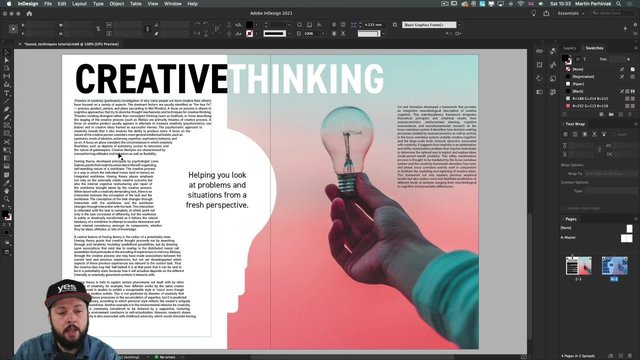Image resolution: width=640 pixels, height=360 pixels.
Task: Select Jump Object text wrap icon
Action: [594, 134]
